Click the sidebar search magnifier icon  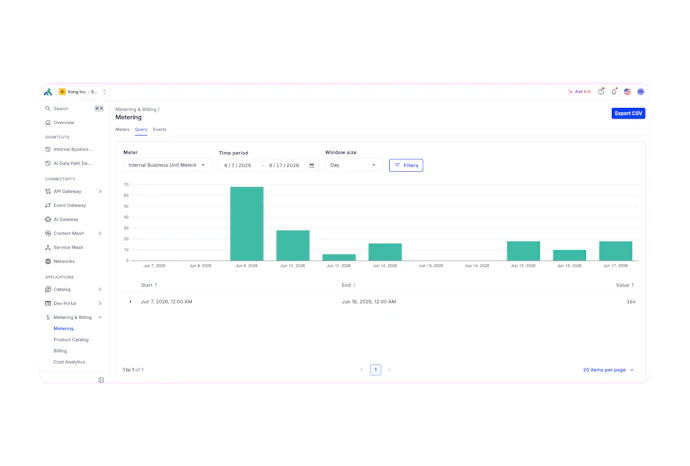click(x=48, y=108)
